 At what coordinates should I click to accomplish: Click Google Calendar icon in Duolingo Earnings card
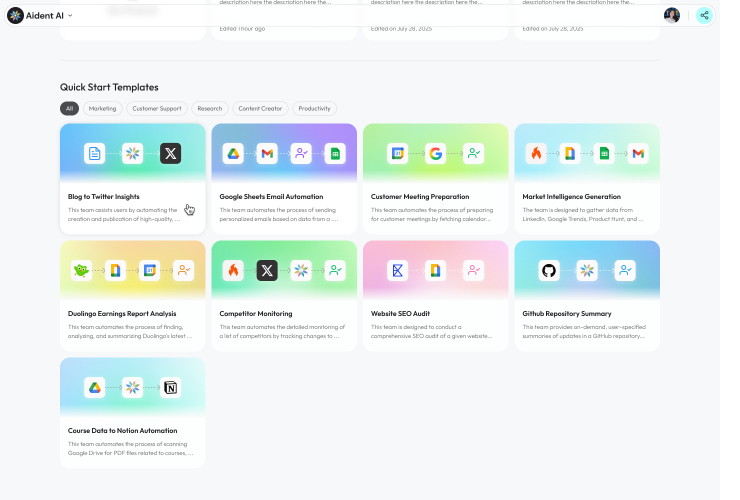click(150, 271)
